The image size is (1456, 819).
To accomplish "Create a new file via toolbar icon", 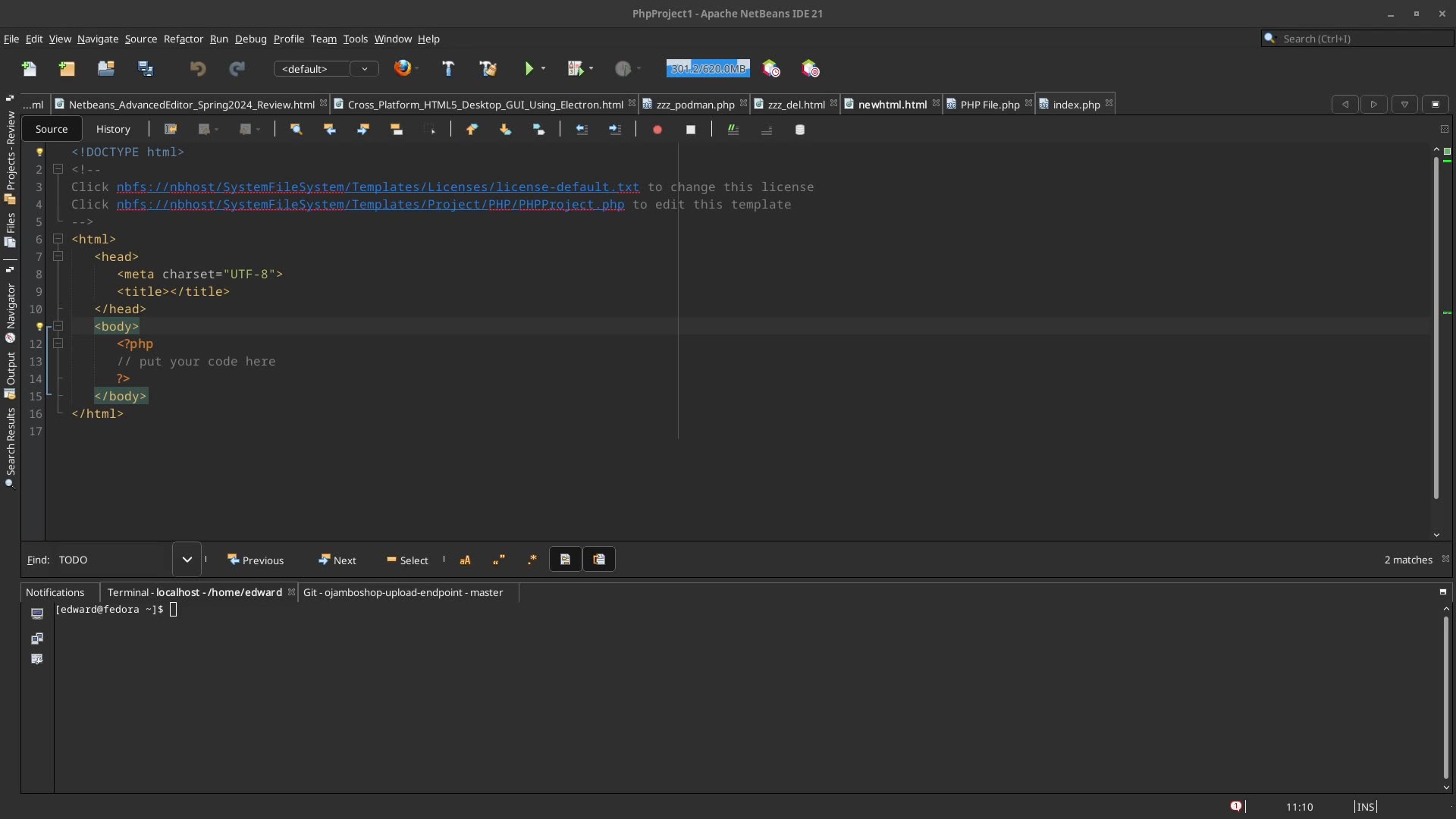I will click(29, 68).
